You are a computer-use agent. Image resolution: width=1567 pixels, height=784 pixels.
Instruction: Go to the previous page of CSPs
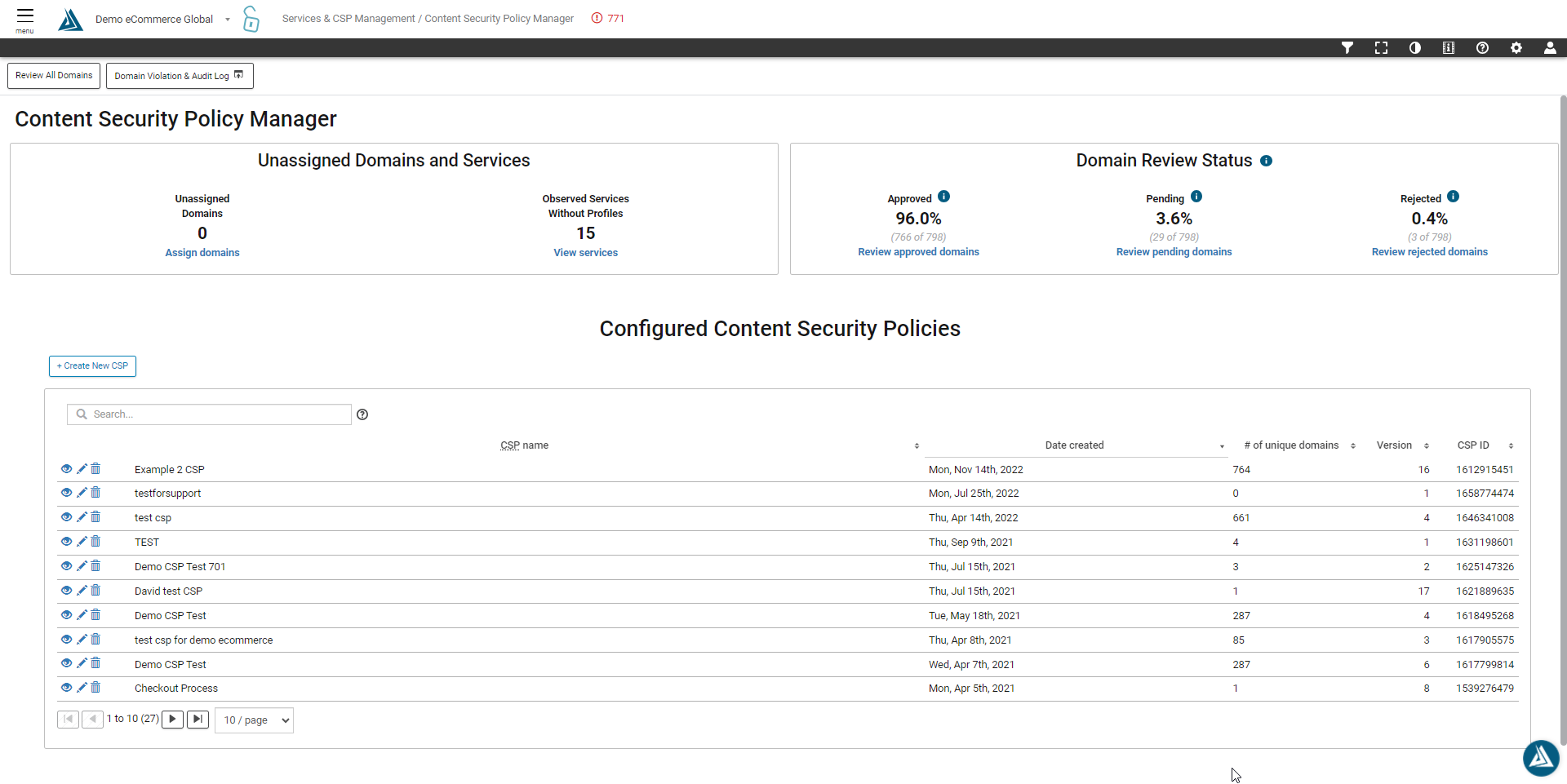(x=92, y=720)
